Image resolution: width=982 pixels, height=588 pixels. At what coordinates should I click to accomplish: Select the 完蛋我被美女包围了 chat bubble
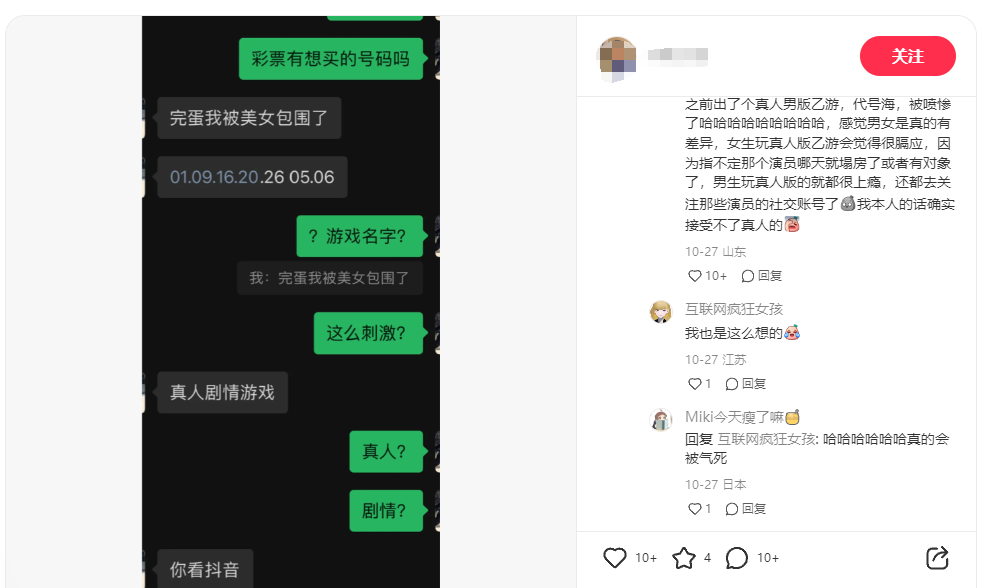click(x=249, y=118)
